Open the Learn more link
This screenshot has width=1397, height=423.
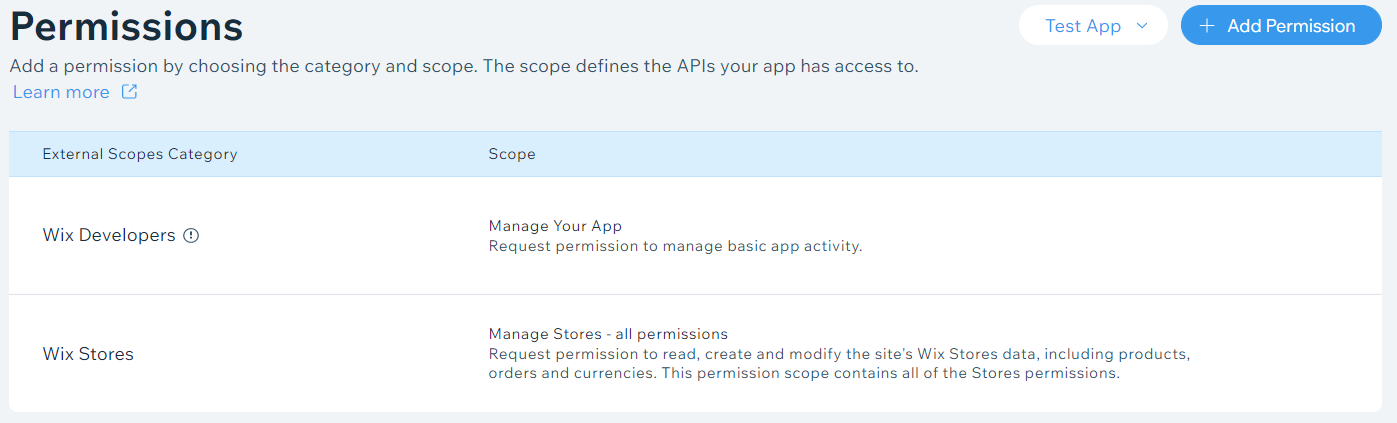[61, 92]
